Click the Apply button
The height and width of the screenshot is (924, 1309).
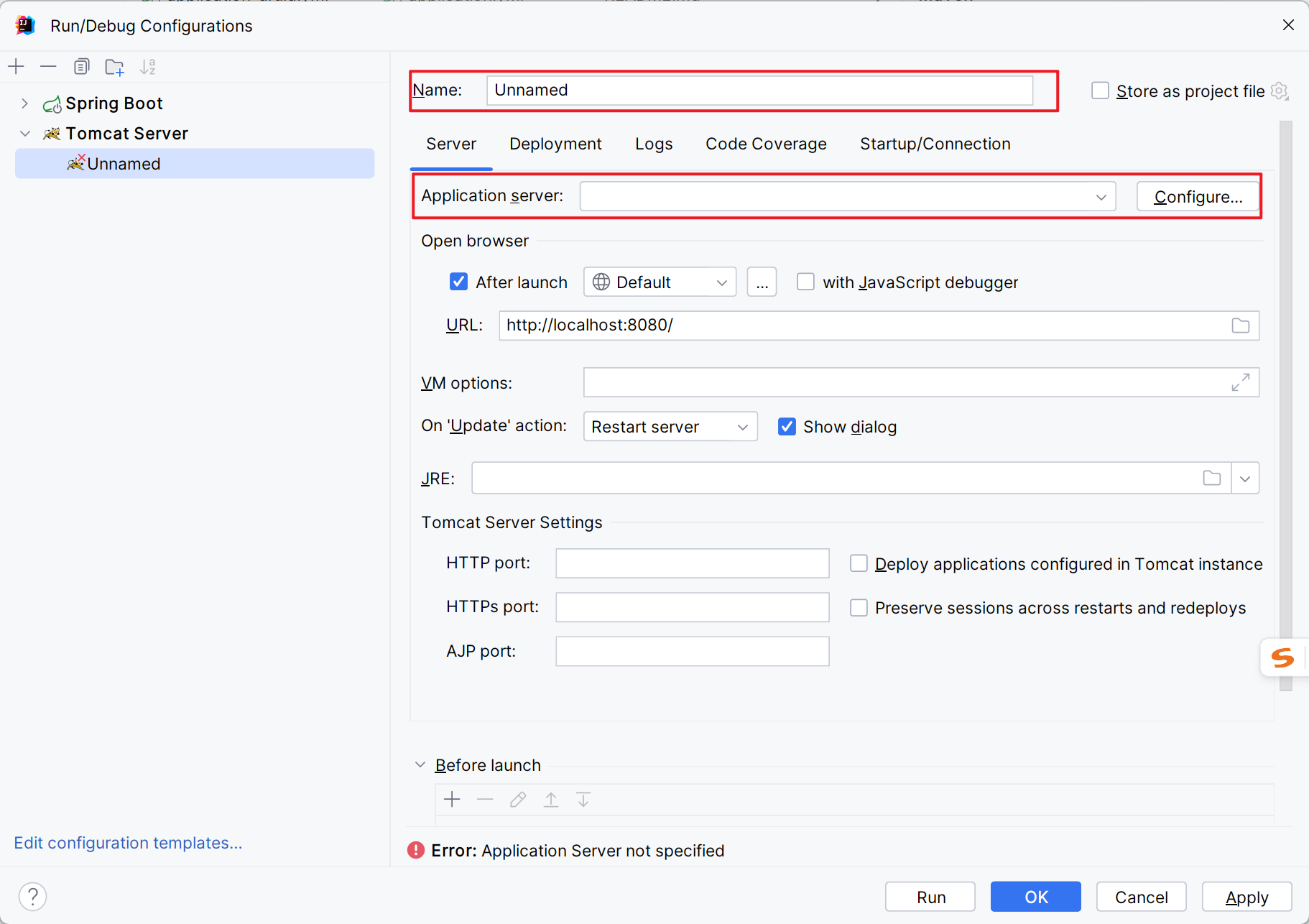[1246, 897]
